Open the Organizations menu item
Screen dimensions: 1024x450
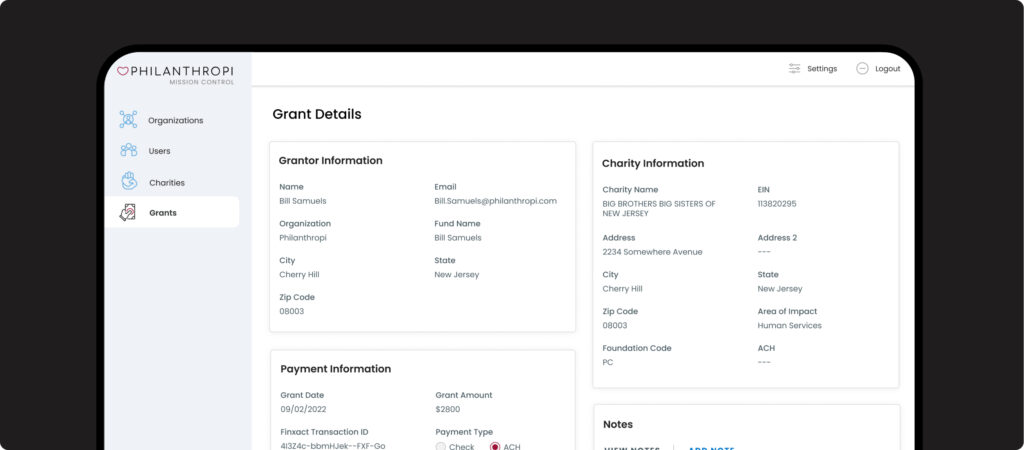click(175, 121)
